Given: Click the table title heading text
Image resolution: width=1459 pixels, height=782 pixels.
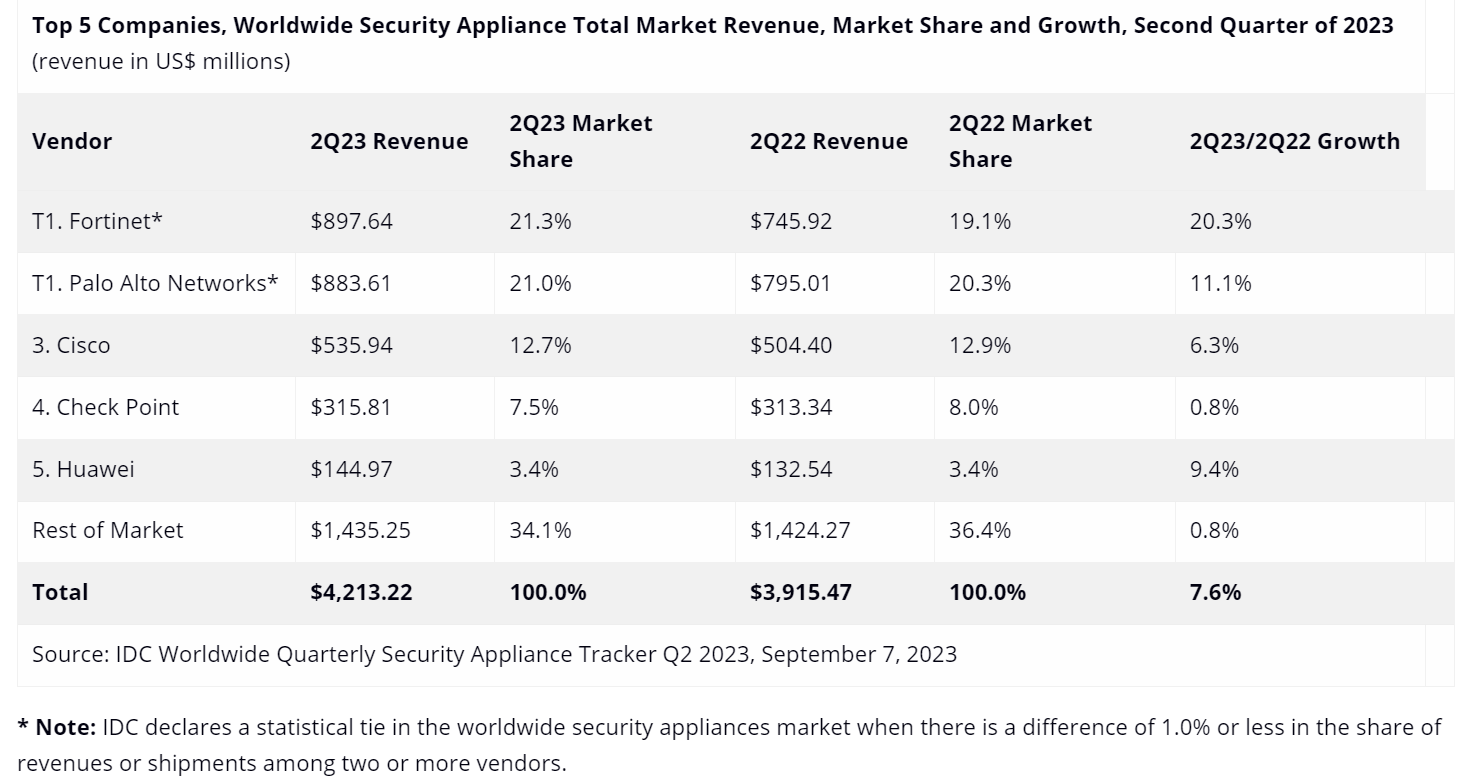Looking at the screenshot, I should (712, 25).
